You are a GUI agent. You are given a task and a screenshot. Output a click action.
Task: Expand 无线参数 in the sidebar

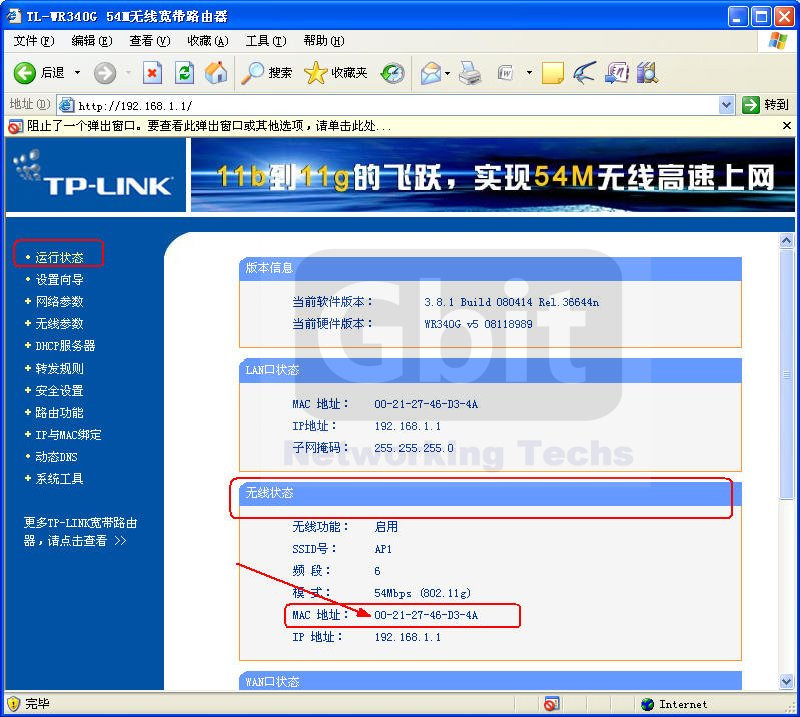(59, 324)
